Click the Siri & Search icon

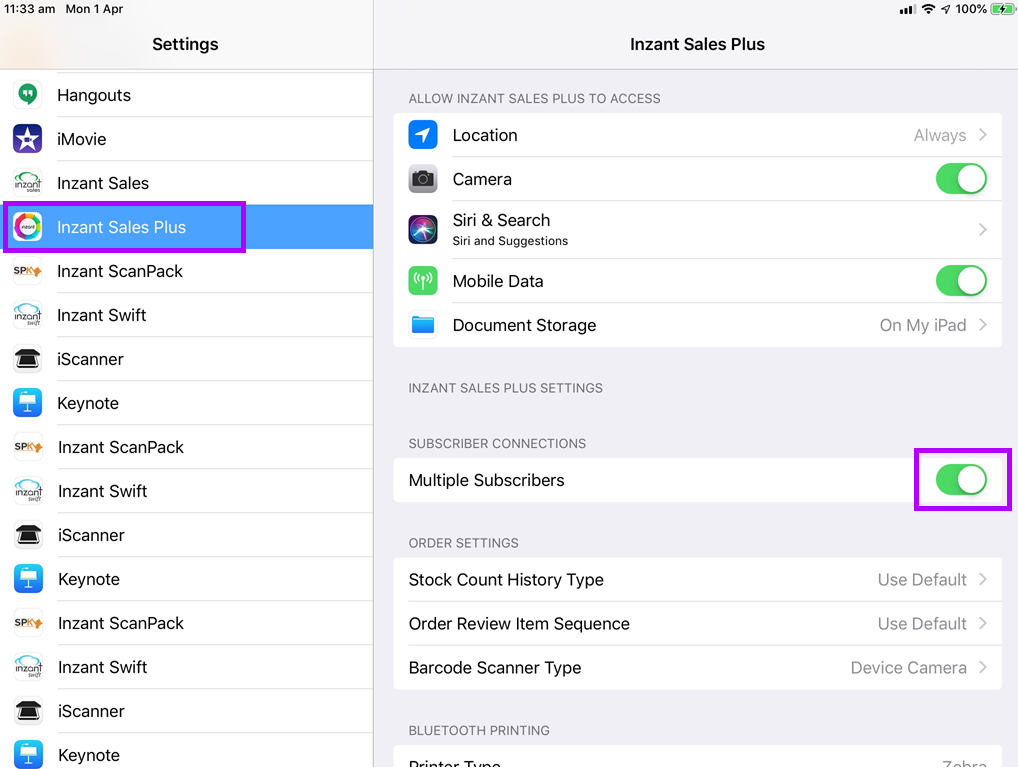423,229
